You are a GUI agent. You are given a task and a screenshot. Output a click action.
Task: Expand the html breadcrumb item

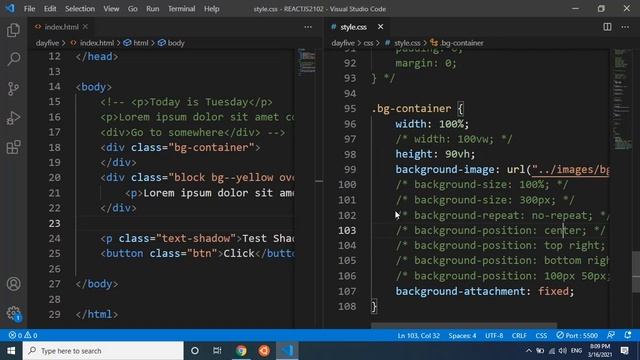(x=136, y=43)
